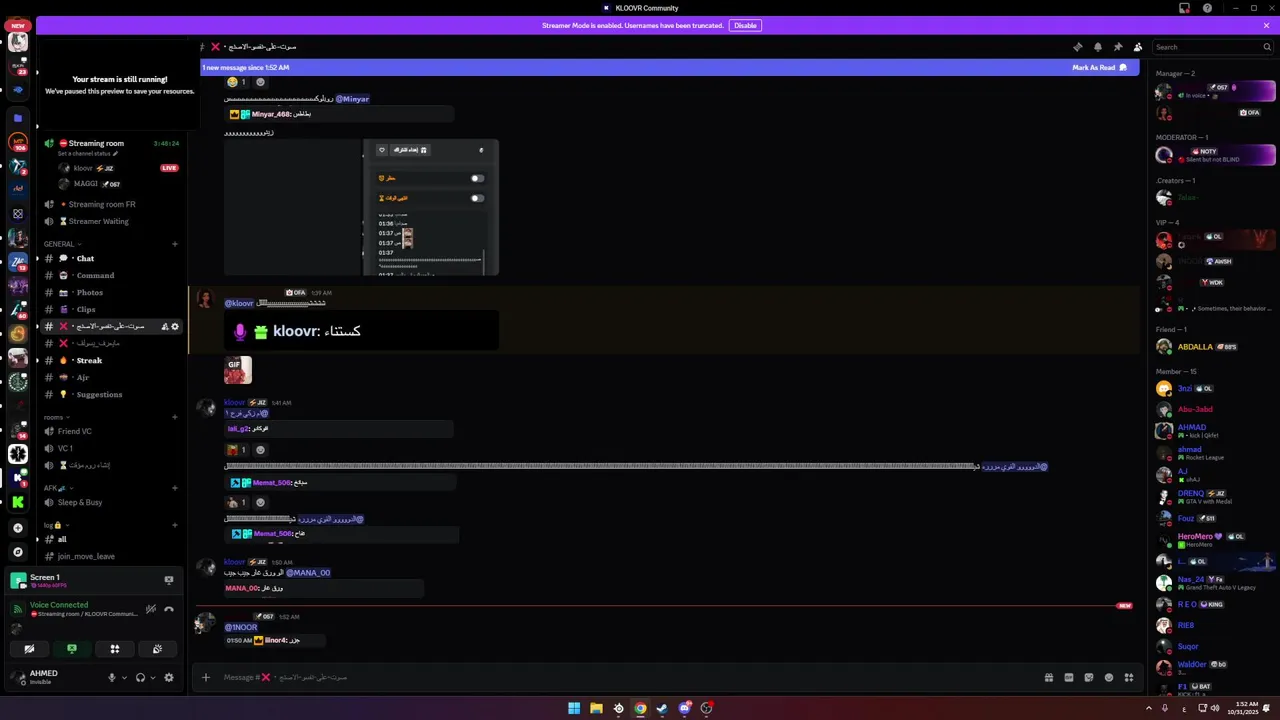Join the Friend VC voice channel
Image resolution: width=1280 pixels, height=720 pixels.
click(111, 431)
